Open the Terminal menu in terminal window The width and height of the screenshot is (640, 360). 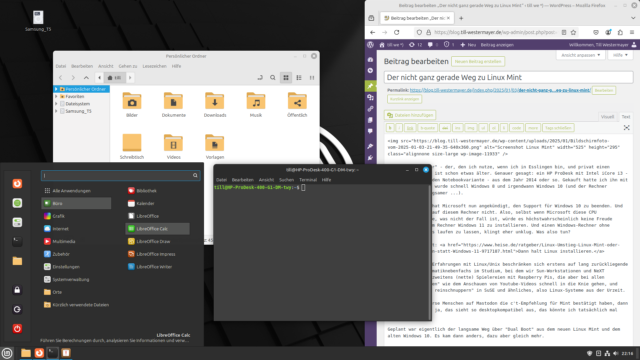click(x=308, y=180)
